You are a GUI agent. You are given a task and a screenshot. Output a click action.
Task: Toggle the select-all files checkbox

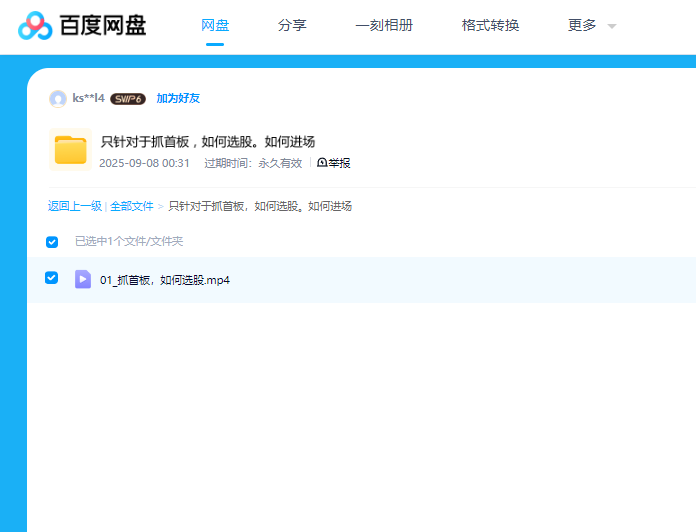[52, 242]
